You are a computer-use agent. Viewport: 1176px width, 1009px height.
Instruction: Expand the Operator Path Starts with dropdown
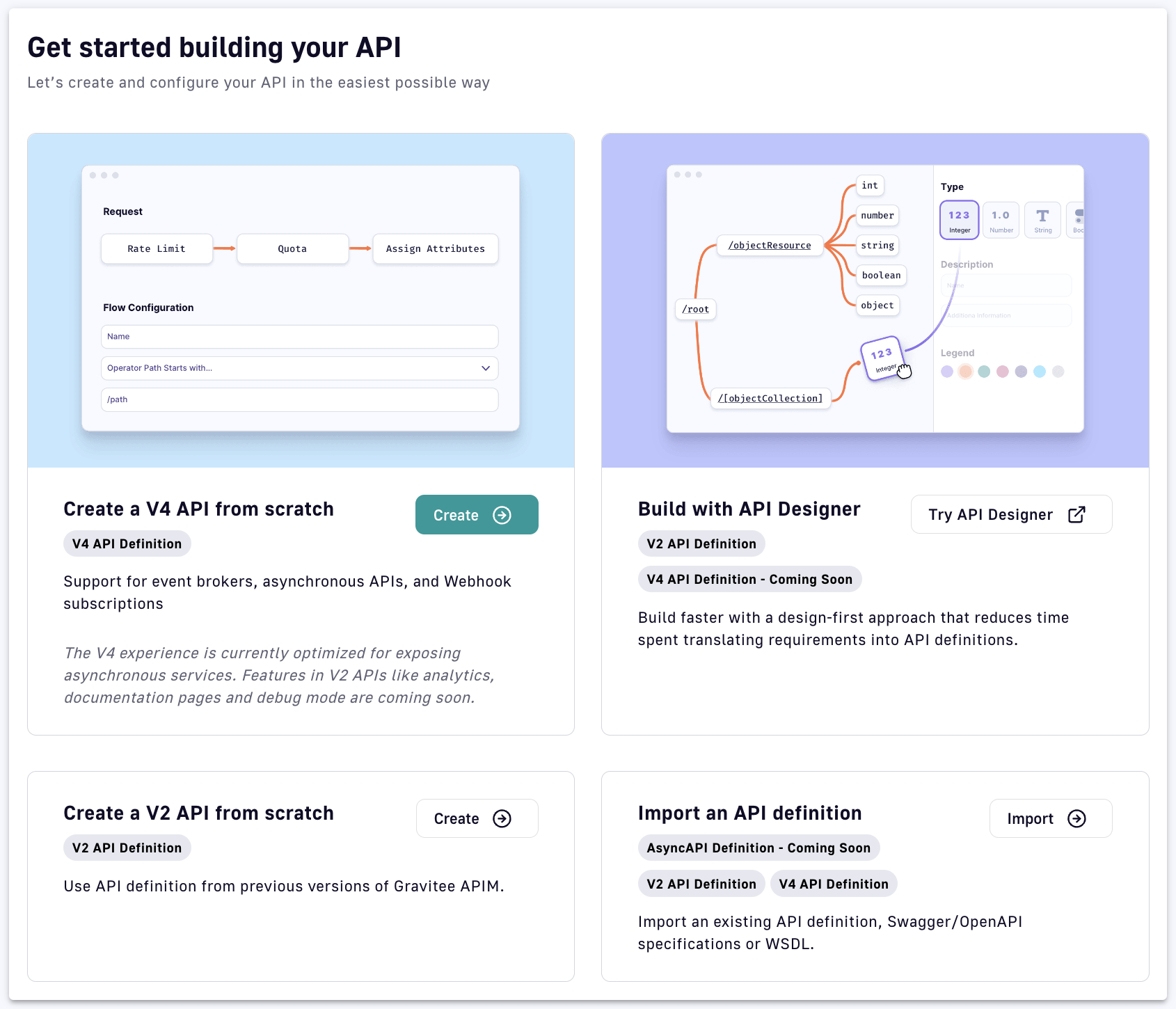tap(486, 368)
